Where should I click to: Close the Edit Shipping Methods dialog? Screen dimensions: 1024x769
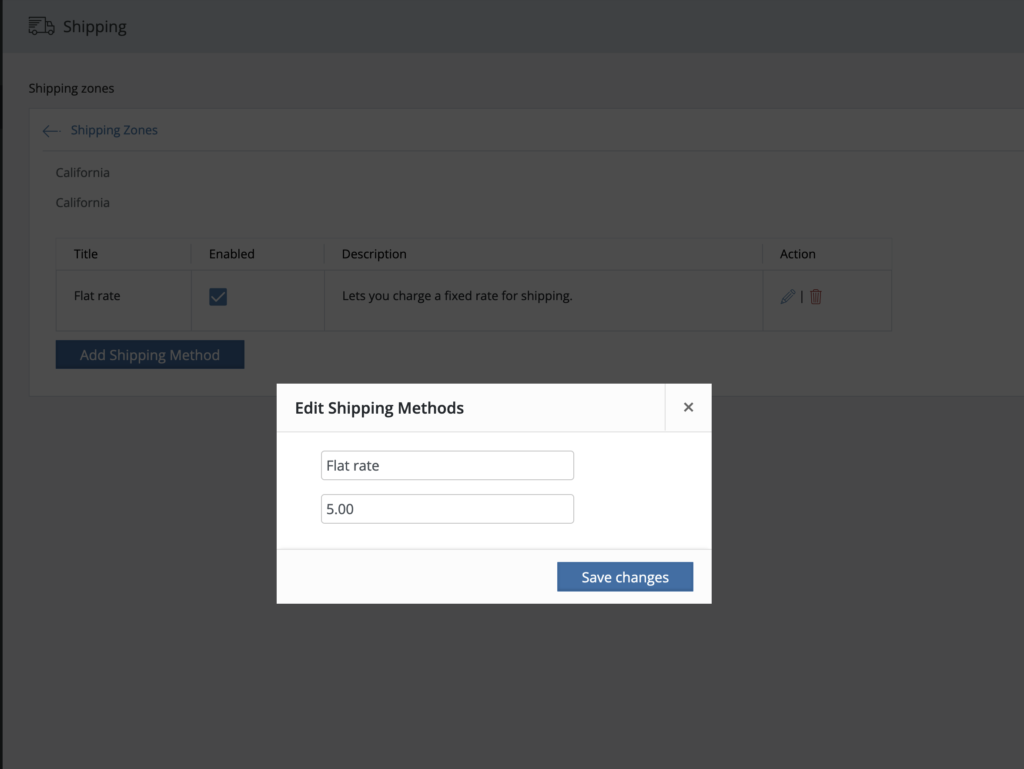[x=688, y=408]
